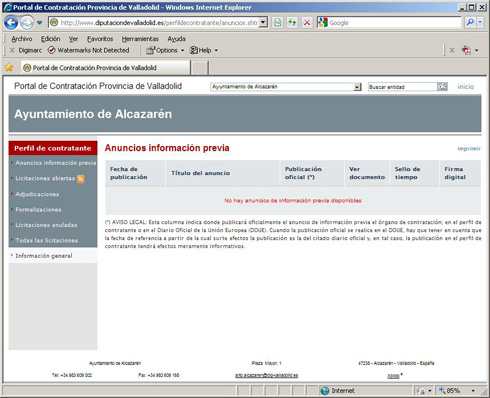This screenshot has height=398, width=490.
Task: Click the imprimir link
Action: pyautogui.click(x=469, y=149)
